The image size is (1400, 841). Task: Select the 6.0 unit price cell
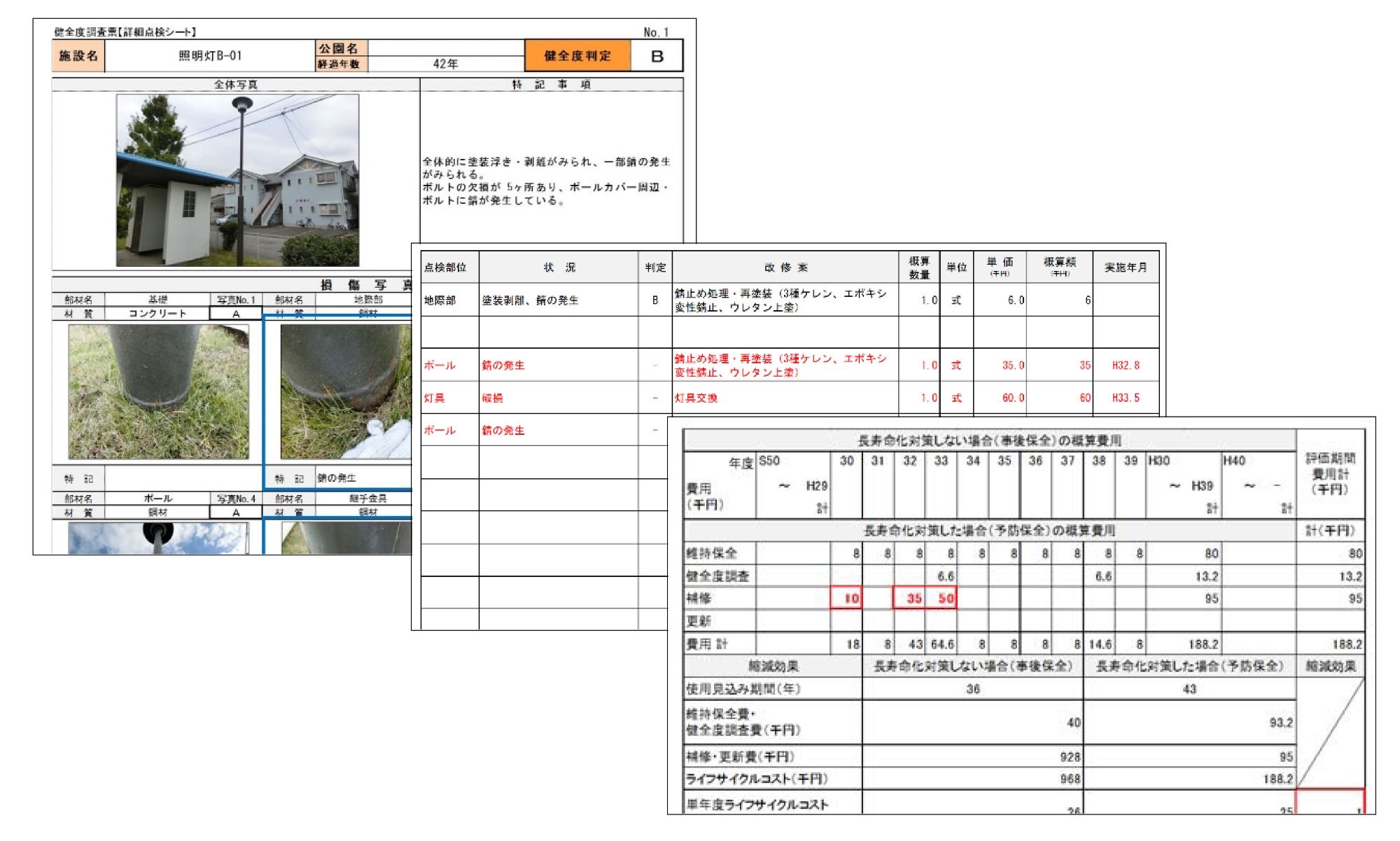point(1000,300)
